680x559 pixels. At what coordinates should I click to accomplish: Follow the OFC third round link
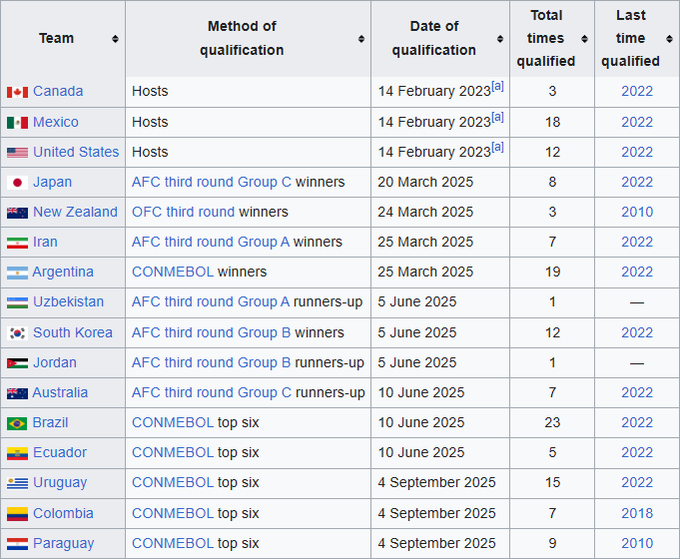coord(183,212)
